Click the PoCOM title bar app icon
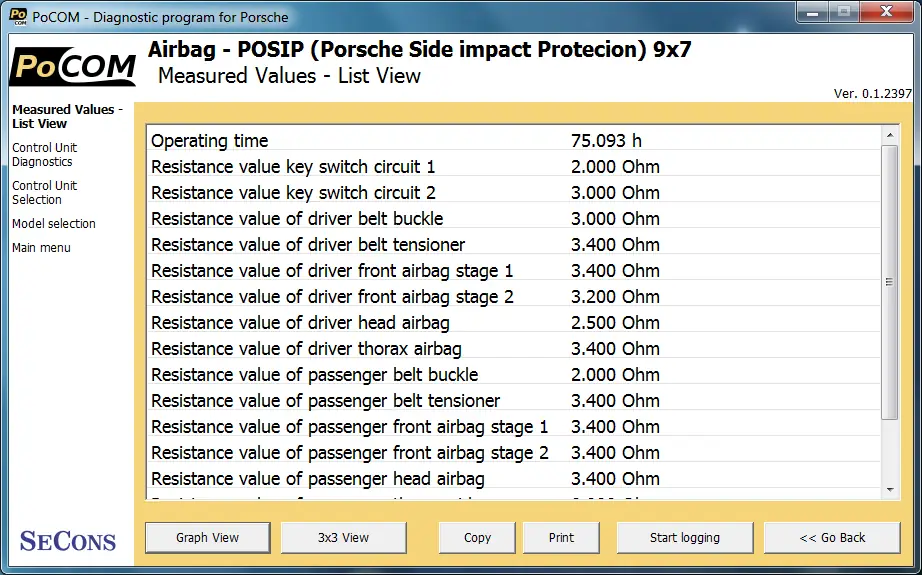Image resolution: width=922 pixels, height=575 pixels. tap(18, 16)
